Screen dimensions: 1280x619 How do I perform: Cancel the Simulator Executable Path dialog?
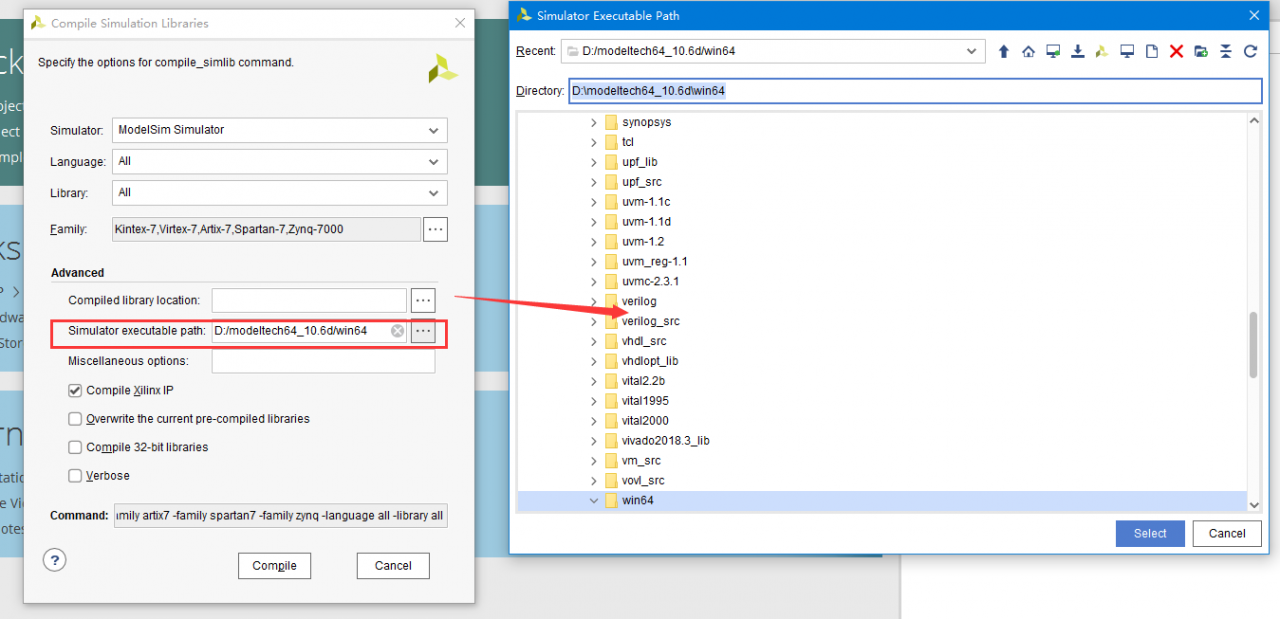1227,534
